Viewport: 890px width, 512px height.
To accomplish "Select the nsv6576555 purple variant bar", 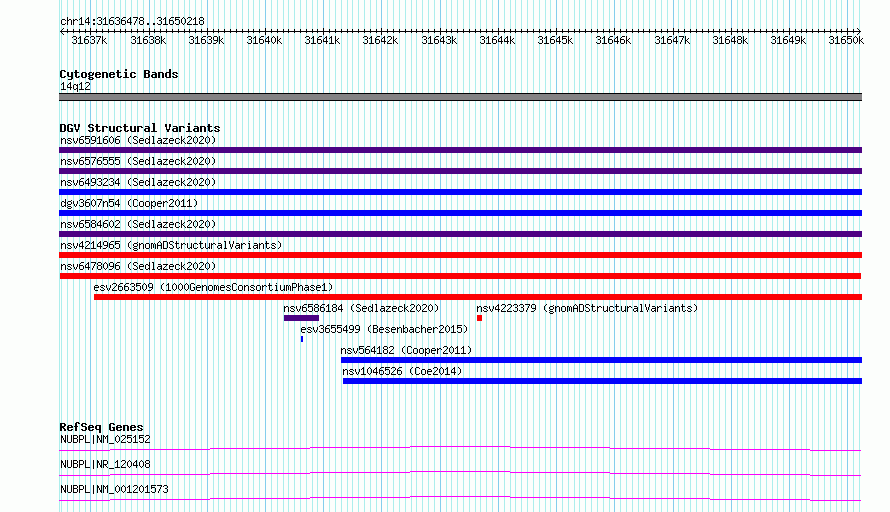I will (460, 171).
